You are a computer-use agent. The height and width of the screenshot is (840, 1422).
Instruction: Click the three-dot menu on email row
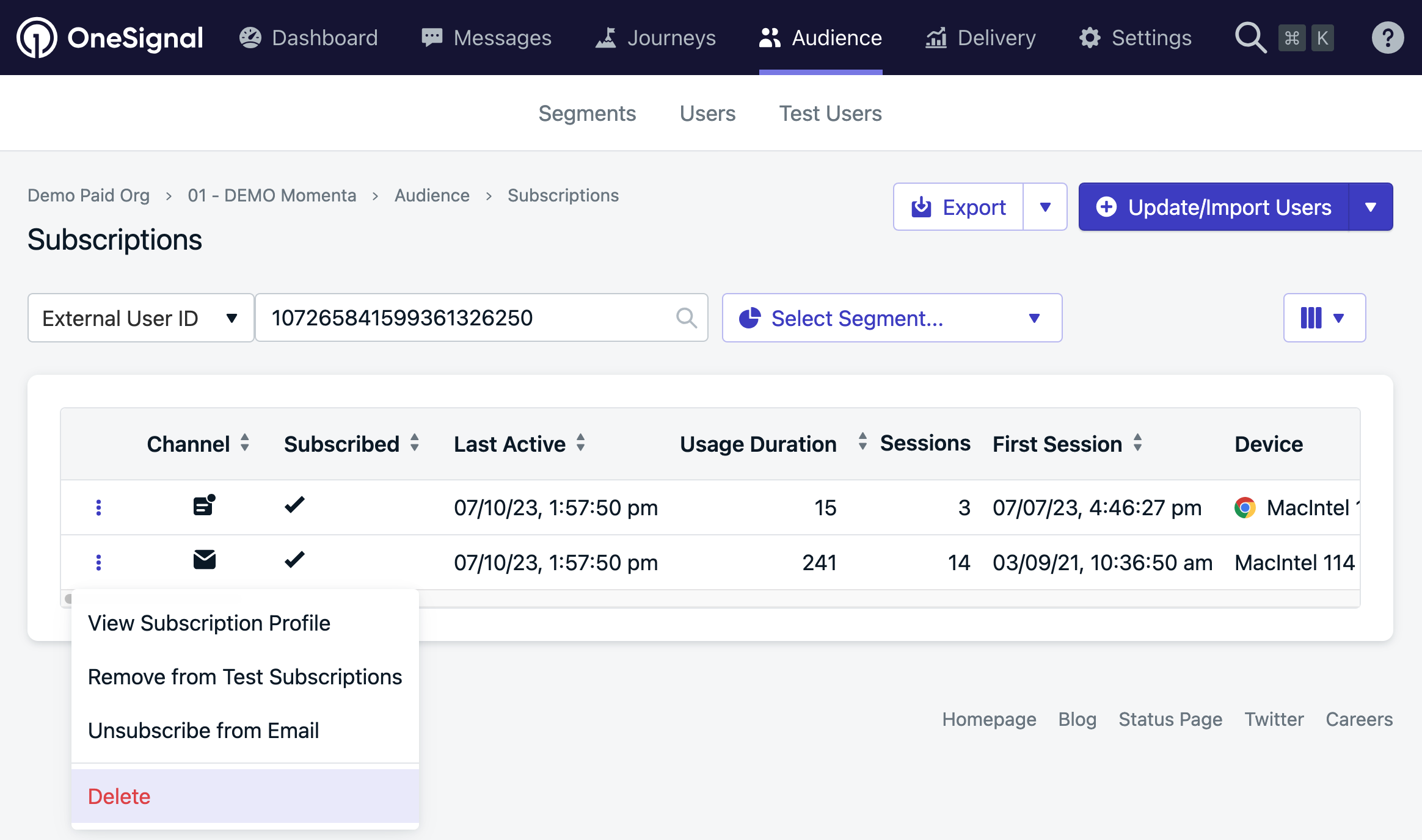(x=98, y=562)
